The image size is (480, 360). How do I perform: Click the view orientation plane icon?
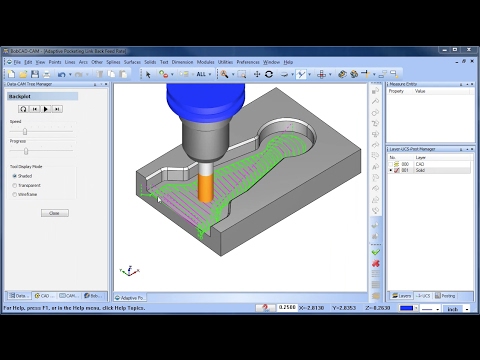coord(284,74)
